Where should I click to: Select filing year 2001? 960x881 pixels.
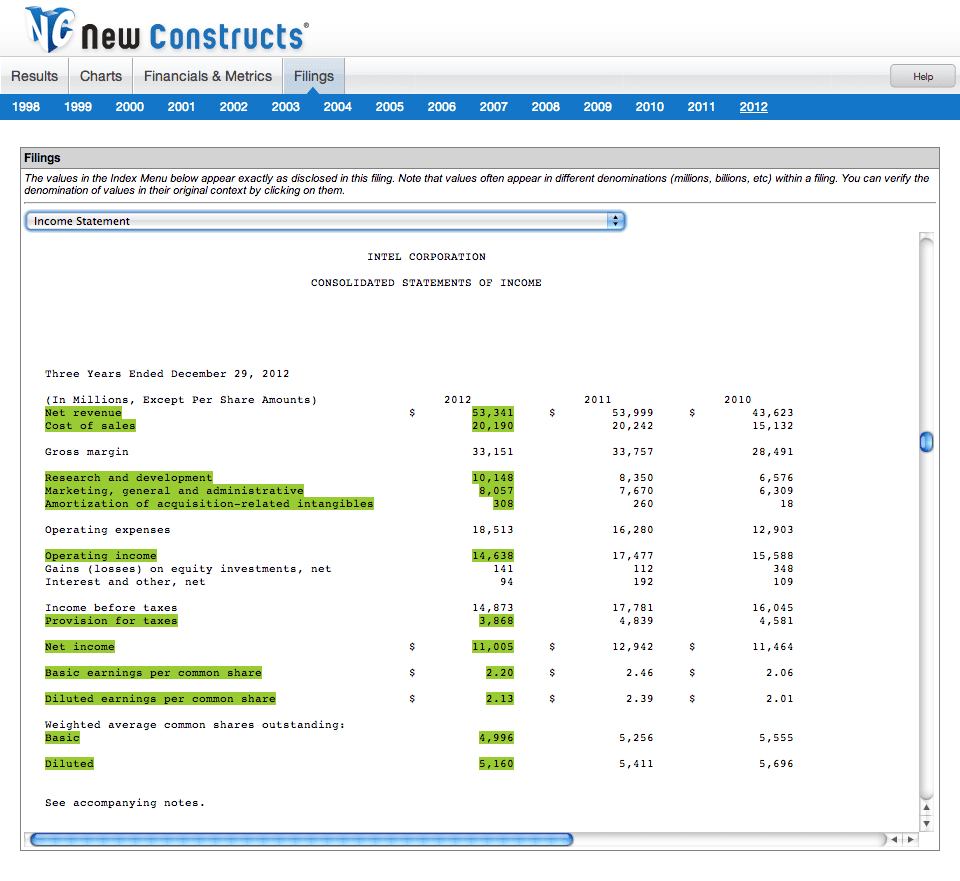[x=181, y=107]
